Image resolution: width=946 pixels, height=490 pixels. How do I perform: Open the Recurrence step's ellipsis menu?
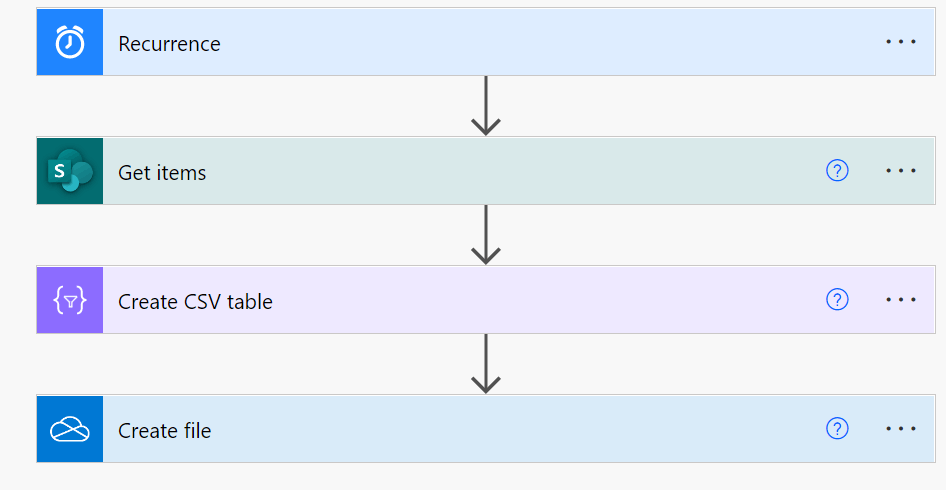901,42
